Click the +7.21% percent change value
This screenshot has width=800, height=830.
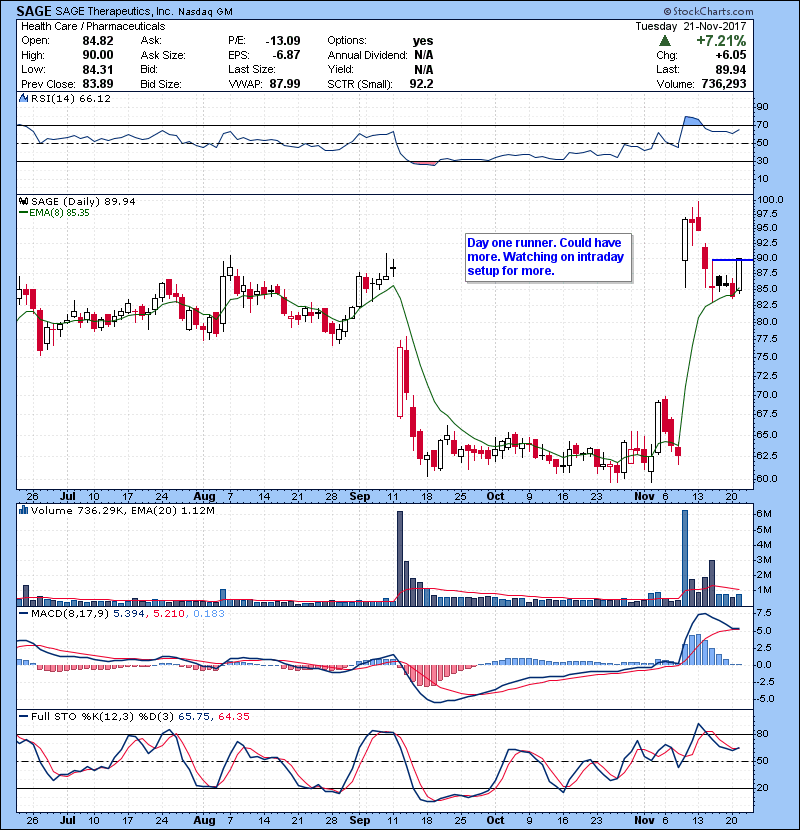click(x=721, y=41)
